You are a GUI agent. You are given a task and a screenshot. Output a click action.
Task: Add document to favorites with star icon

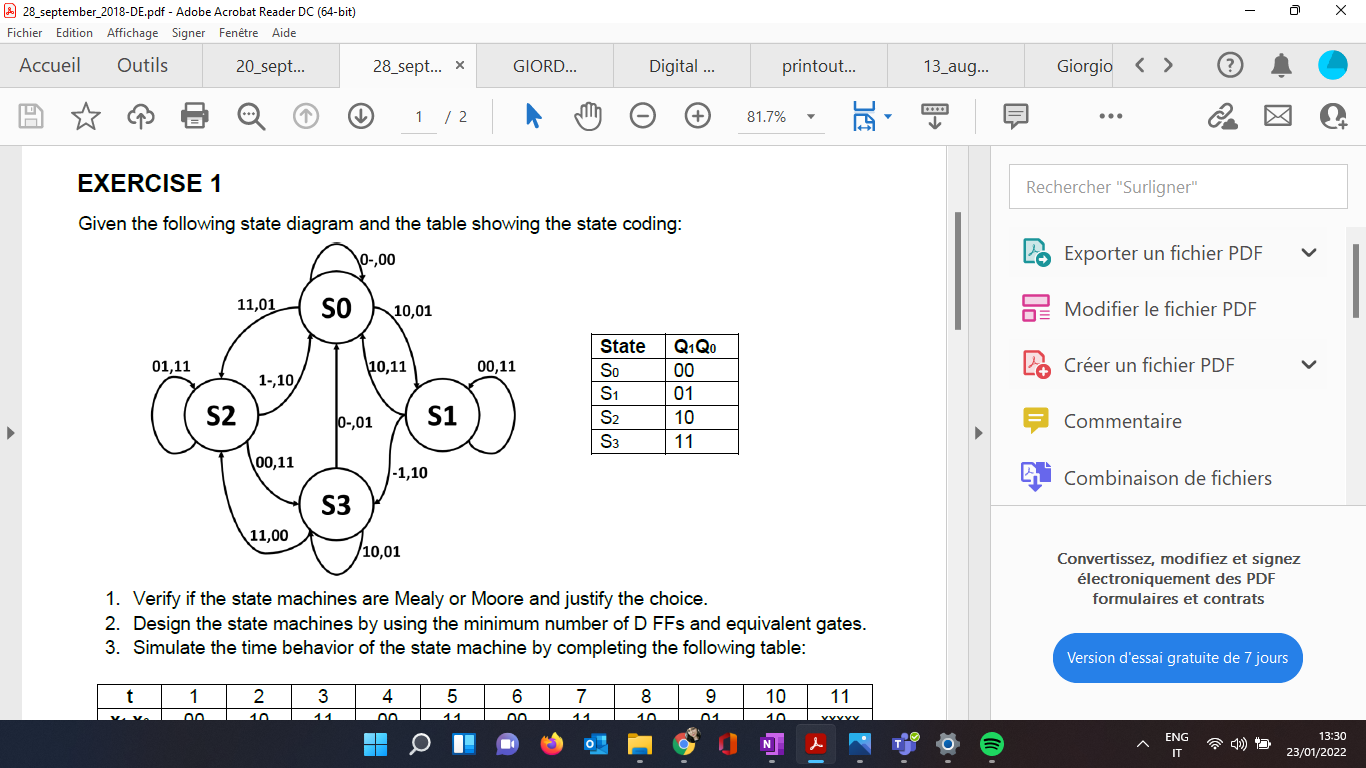85,116
